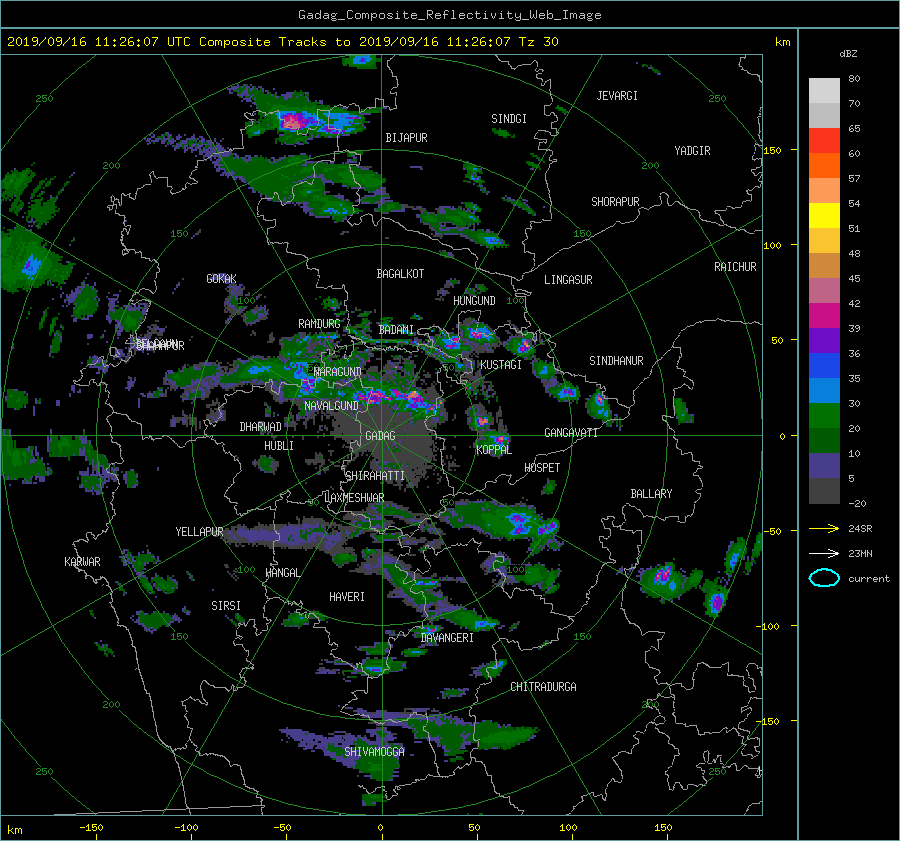Click the LINGASUR label

568,280
